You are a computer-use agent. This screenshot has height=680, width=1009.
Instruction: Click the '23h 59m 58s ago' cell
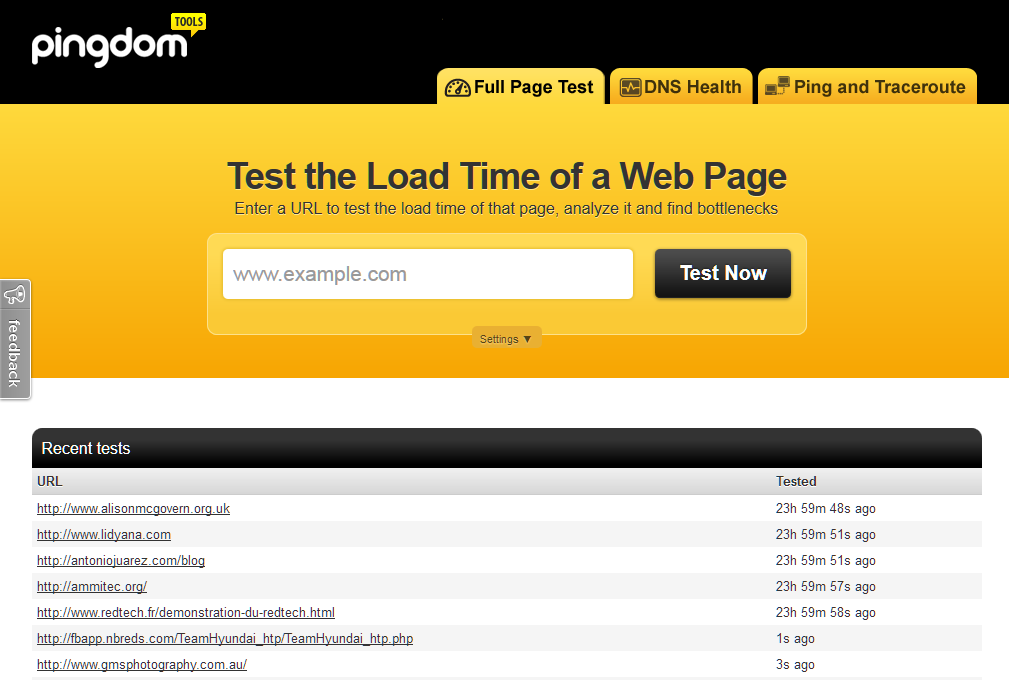click(826, 612)
